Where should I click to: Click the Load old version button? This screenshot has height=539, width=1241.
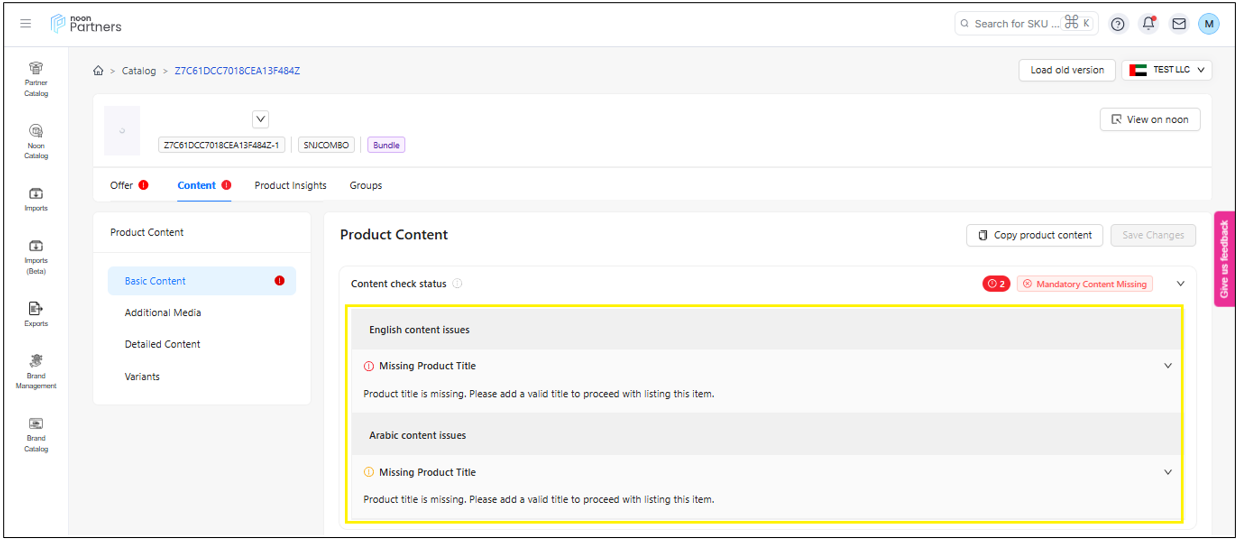(x=1067, y=70)
